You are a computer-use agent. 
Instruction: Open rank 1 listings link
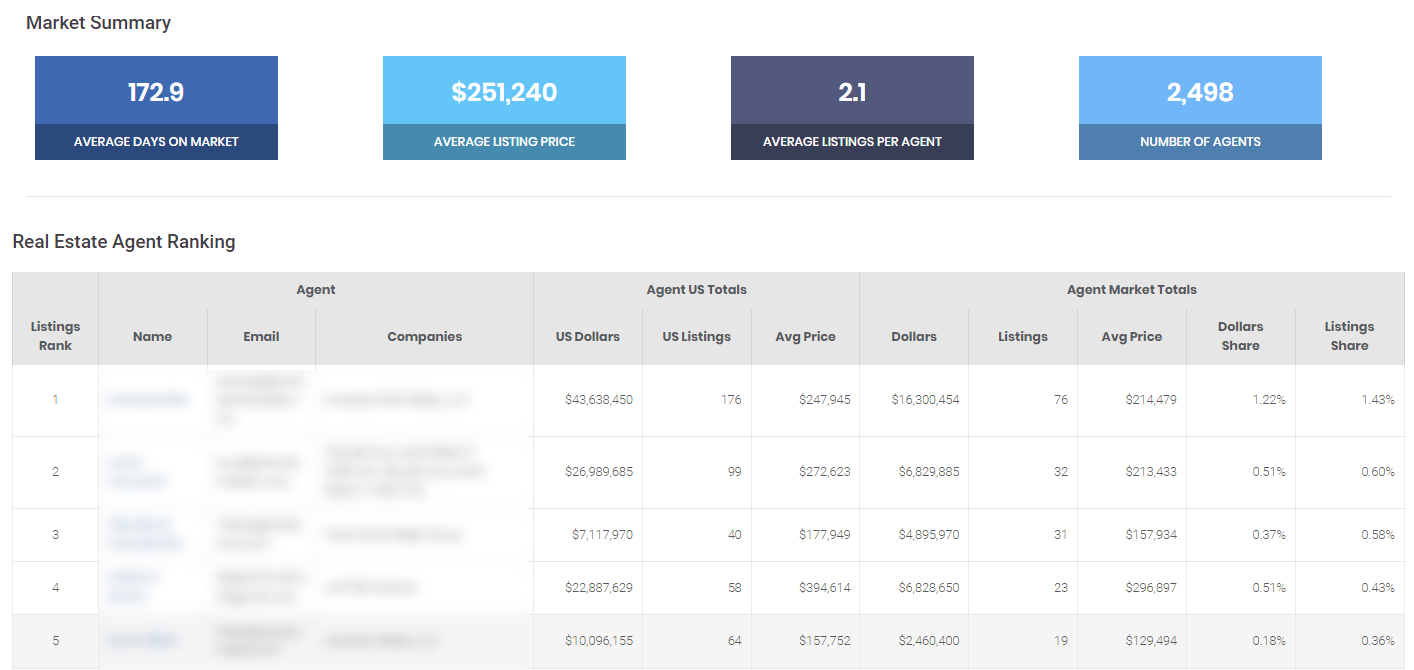pos(55,400)
